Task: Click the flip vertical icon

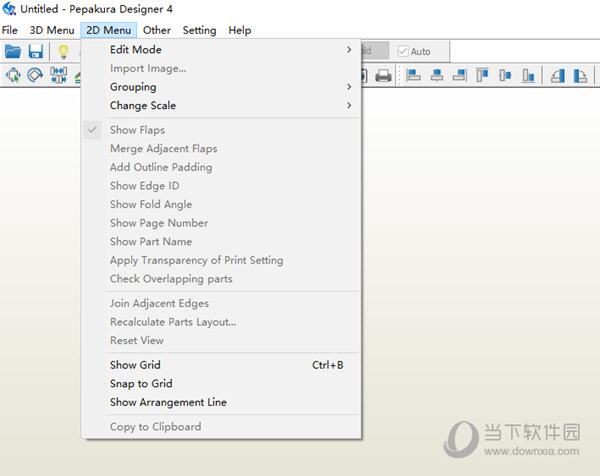Action: click(580, 75)
